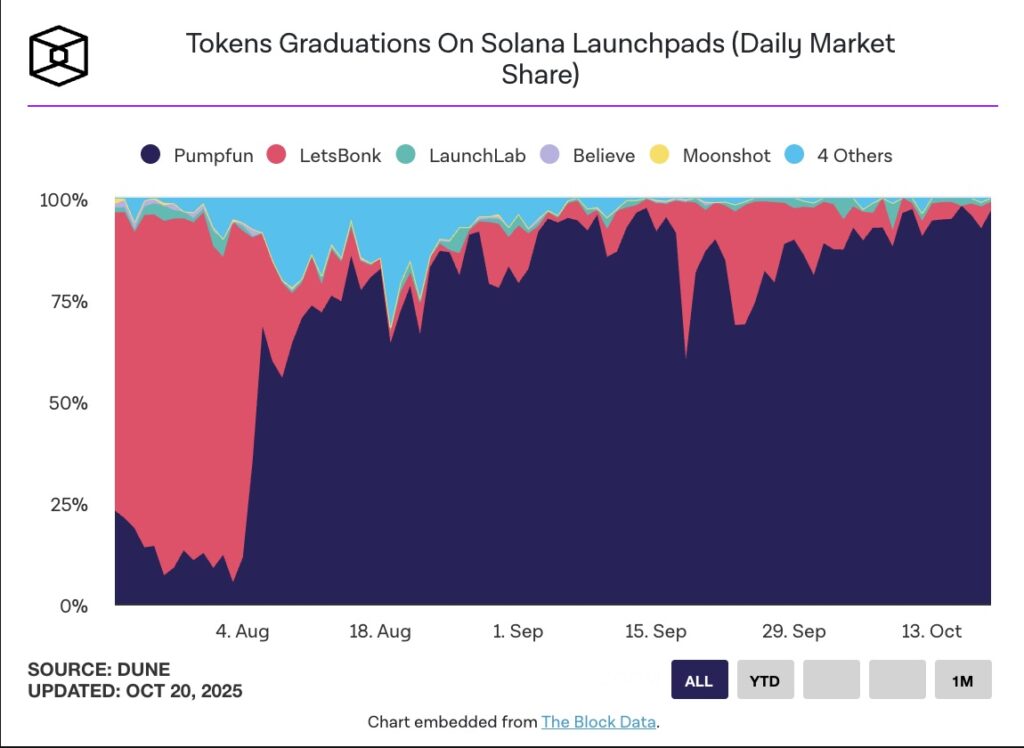Viewport: 1024px width, 748px height.
Task: Select the ALL time range
Action: (699, 680)
